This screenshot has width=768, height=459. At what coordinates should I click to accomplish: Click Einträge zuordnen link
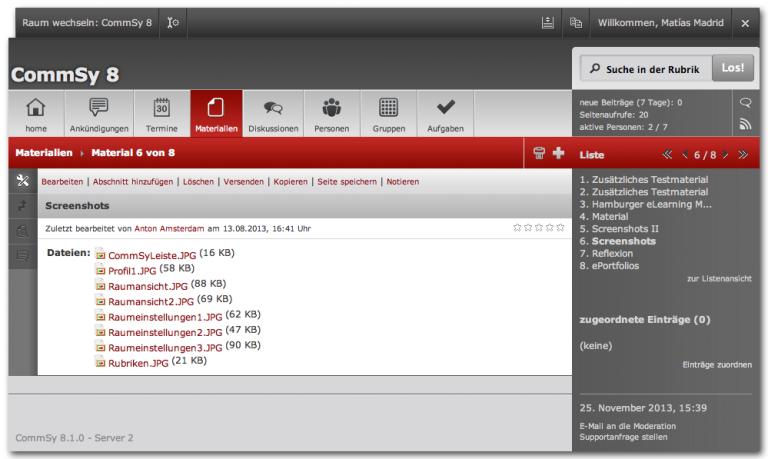(x=717, y=365)
